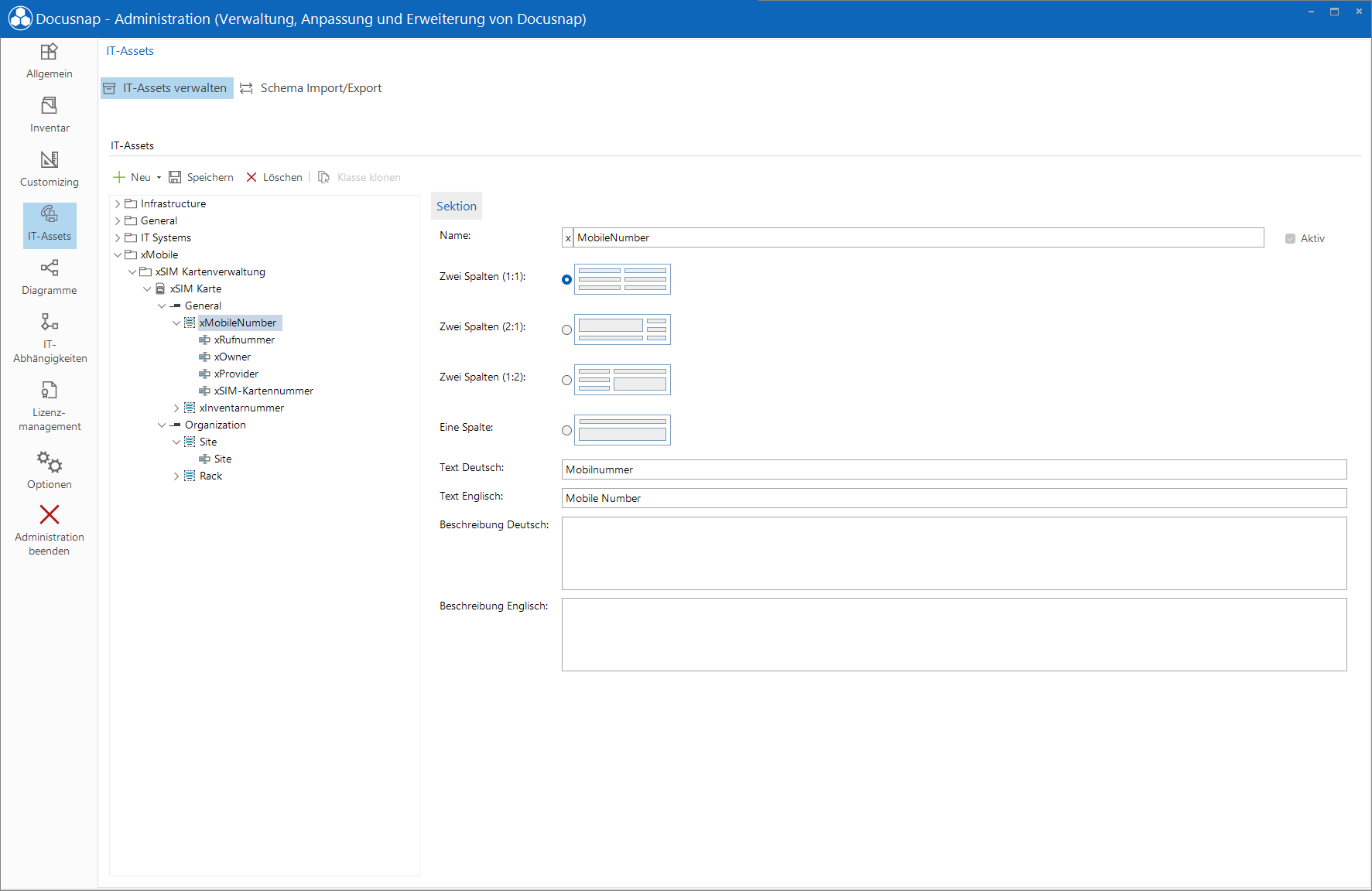Expand the Infrastructure tree folder
Image resolution: width=1372 pixels, height=891 pixels.
pyautogui.click(x=118, y=203)
